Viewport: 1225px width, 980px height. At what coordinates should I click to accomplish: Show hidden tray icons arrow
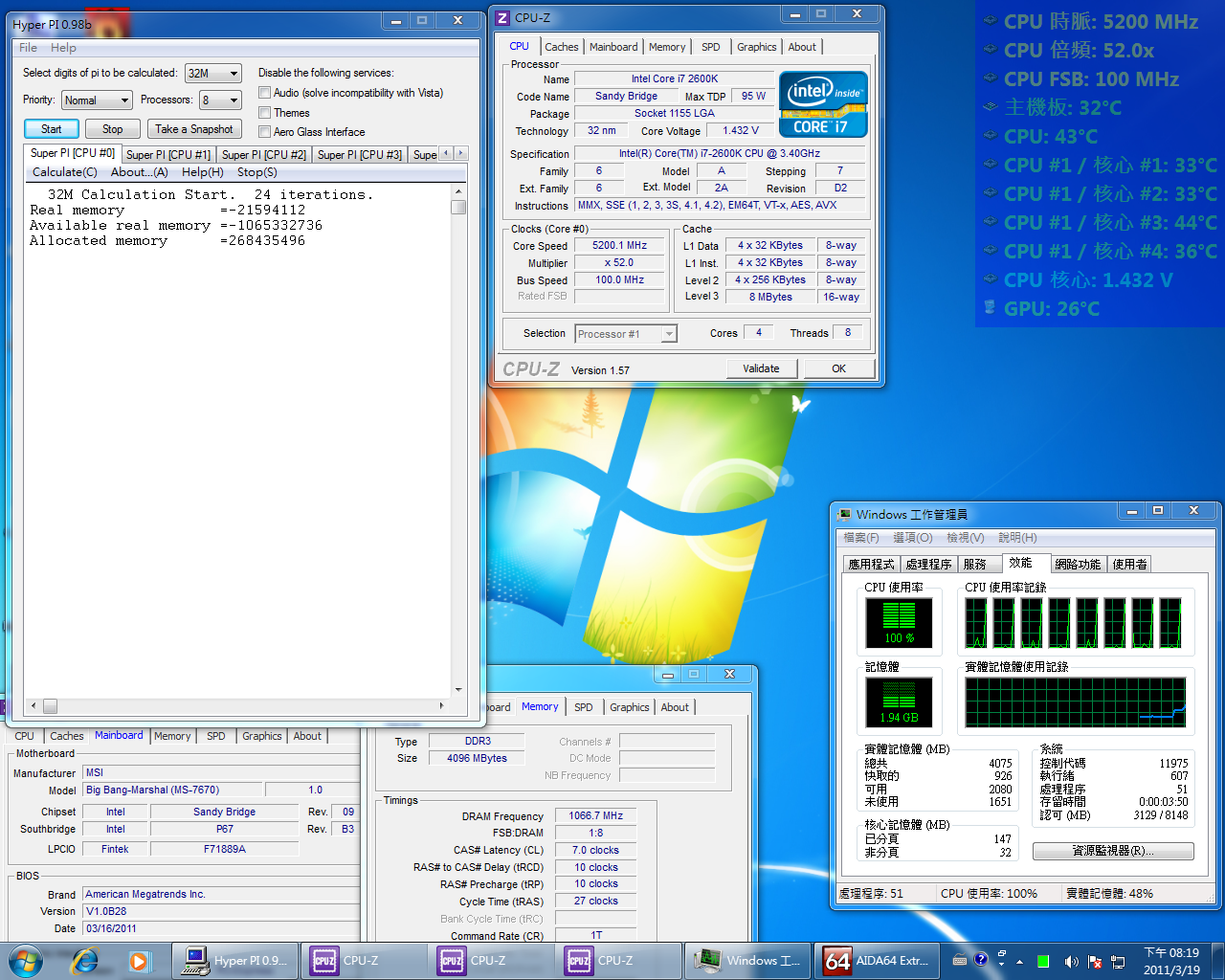pyautogui.click(x=1019, y=962)
